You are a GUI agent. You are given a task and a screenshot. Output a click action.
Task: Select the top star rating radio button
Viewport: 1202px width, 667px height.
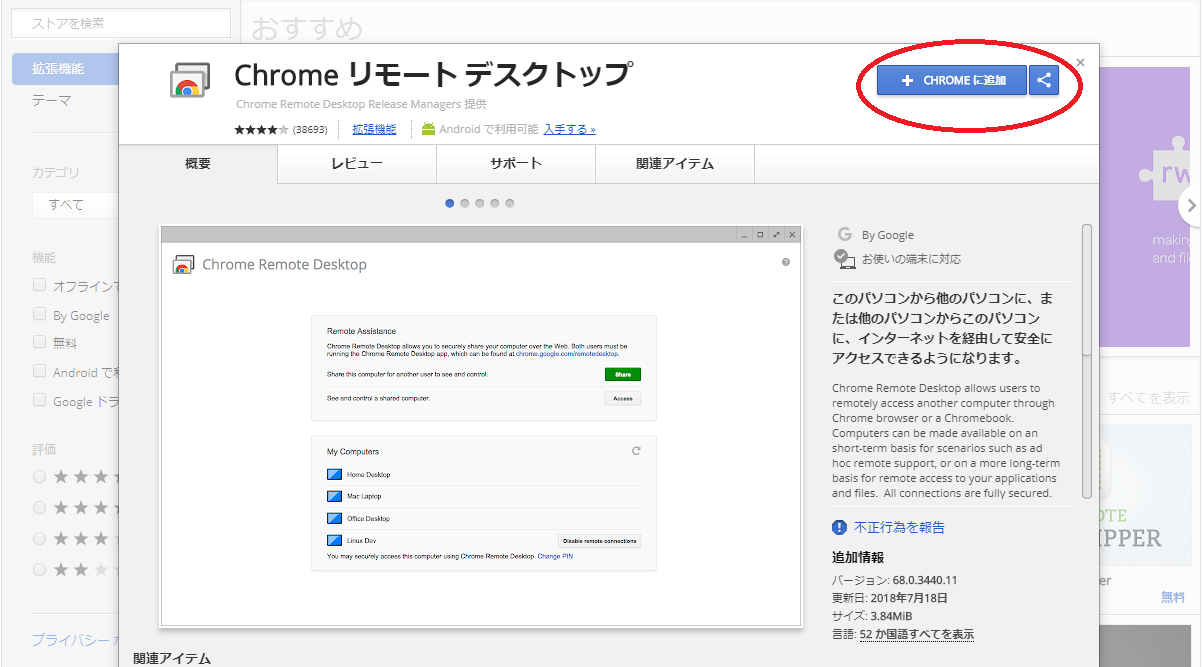click(x=40, y=476)
